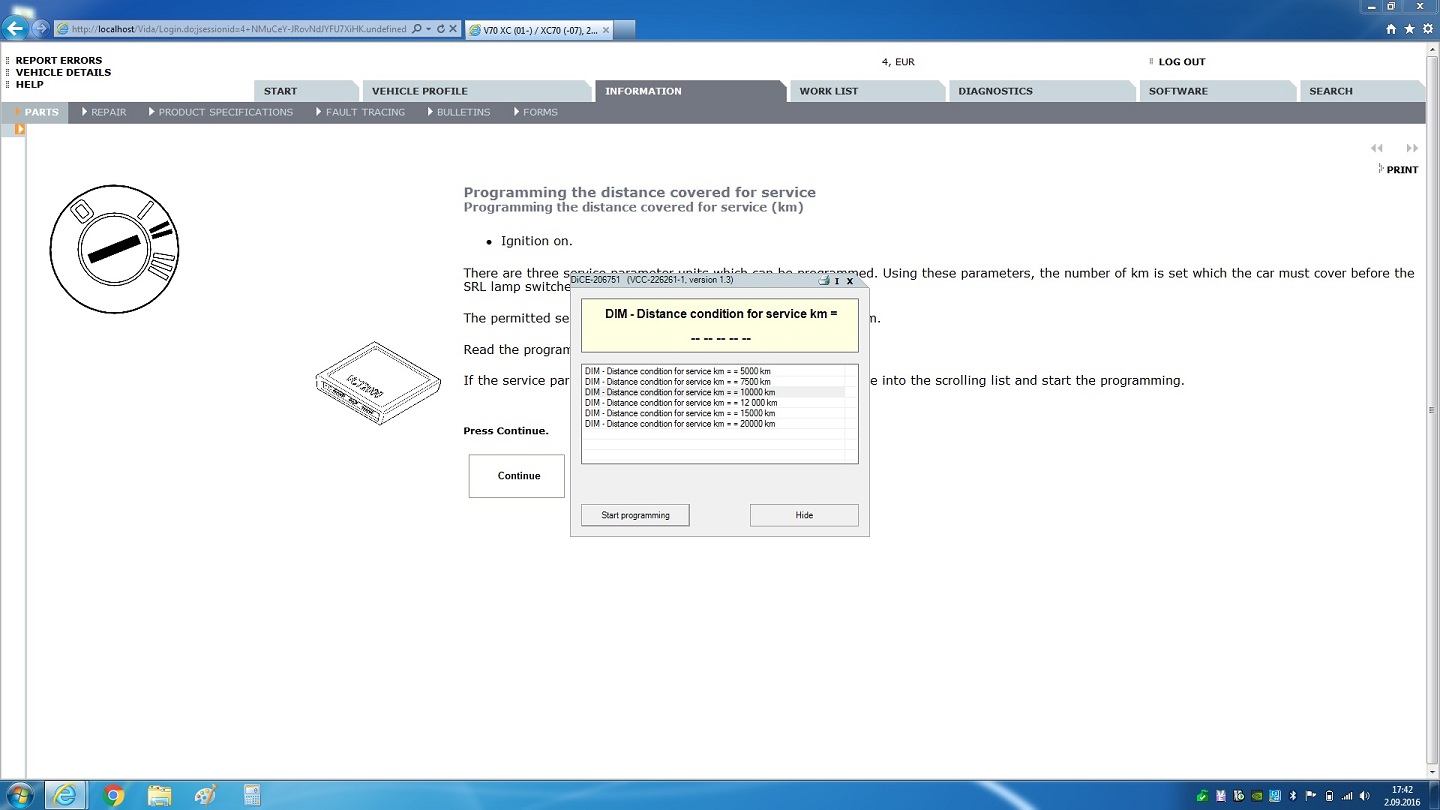Select the 5000 km service distance option
Viewport: 1440px width, 810px height.
pos(678,371)
